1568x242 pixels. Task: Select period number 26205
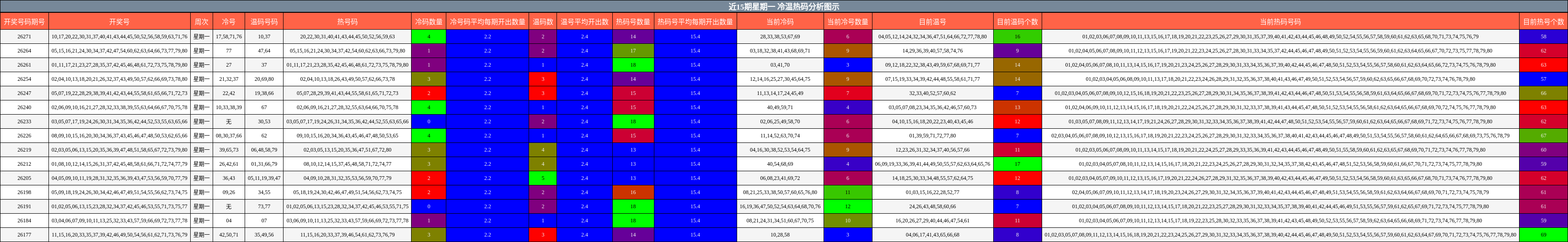(24, 178)
